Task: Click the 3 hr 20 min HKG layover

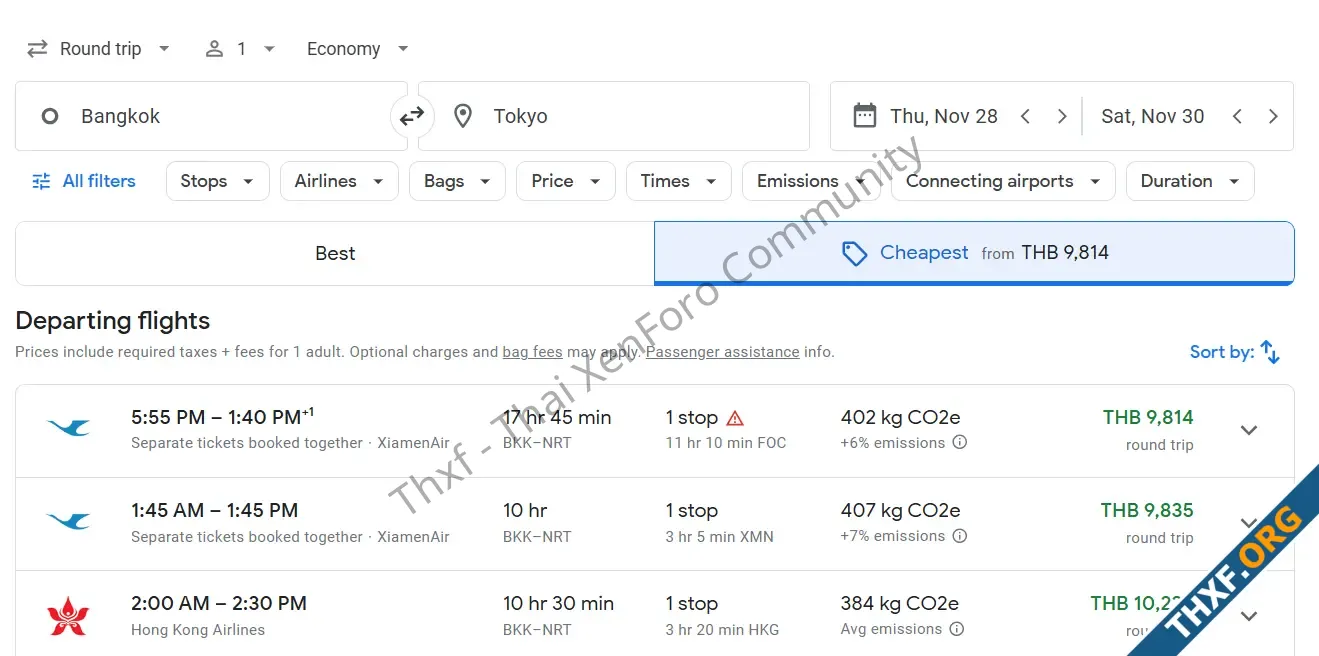Action: (x=722, y=629)
